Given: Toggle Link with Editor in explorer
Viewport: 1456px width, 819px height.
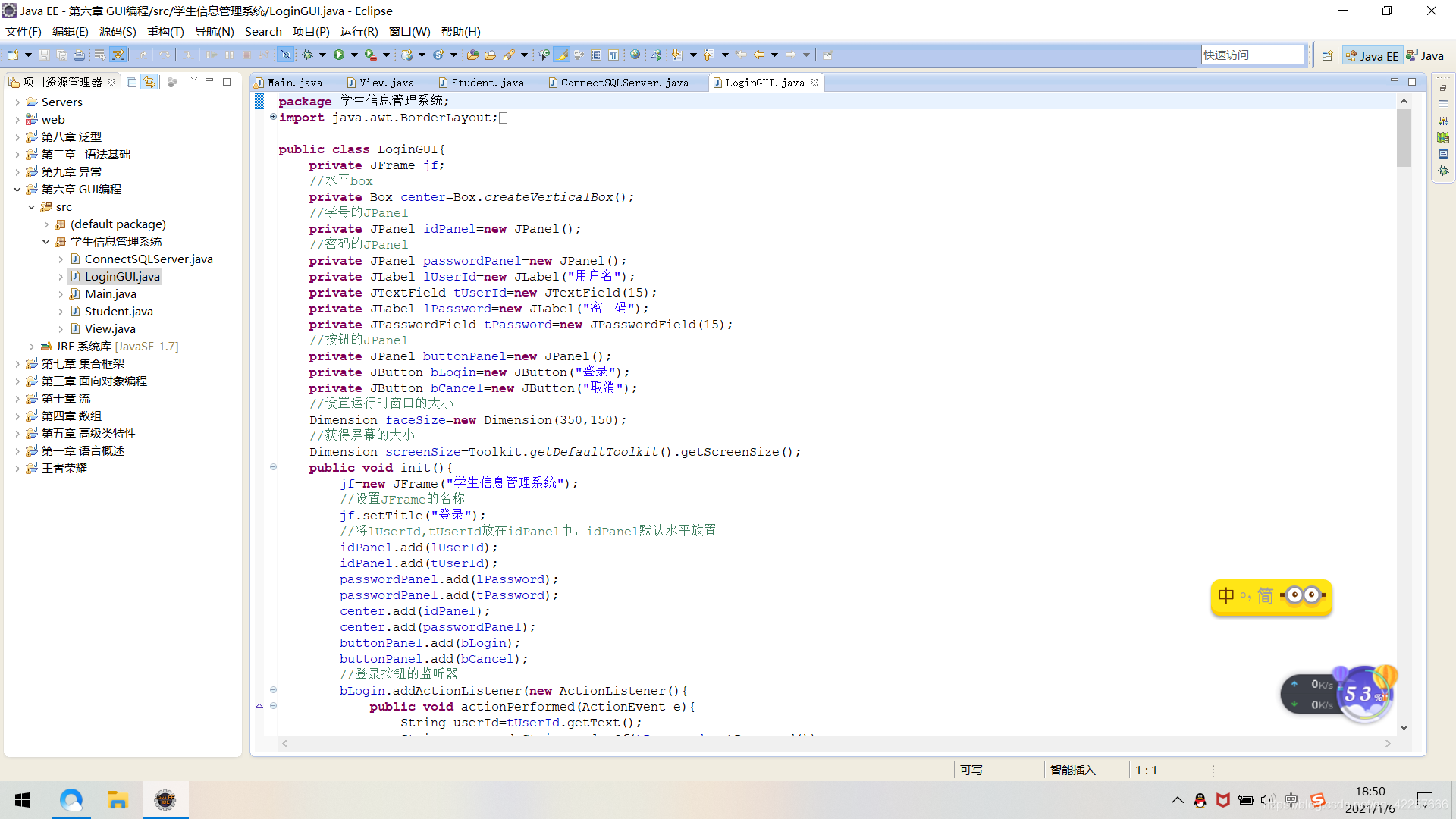Looking at the screenshot, I should click(149, 82).
